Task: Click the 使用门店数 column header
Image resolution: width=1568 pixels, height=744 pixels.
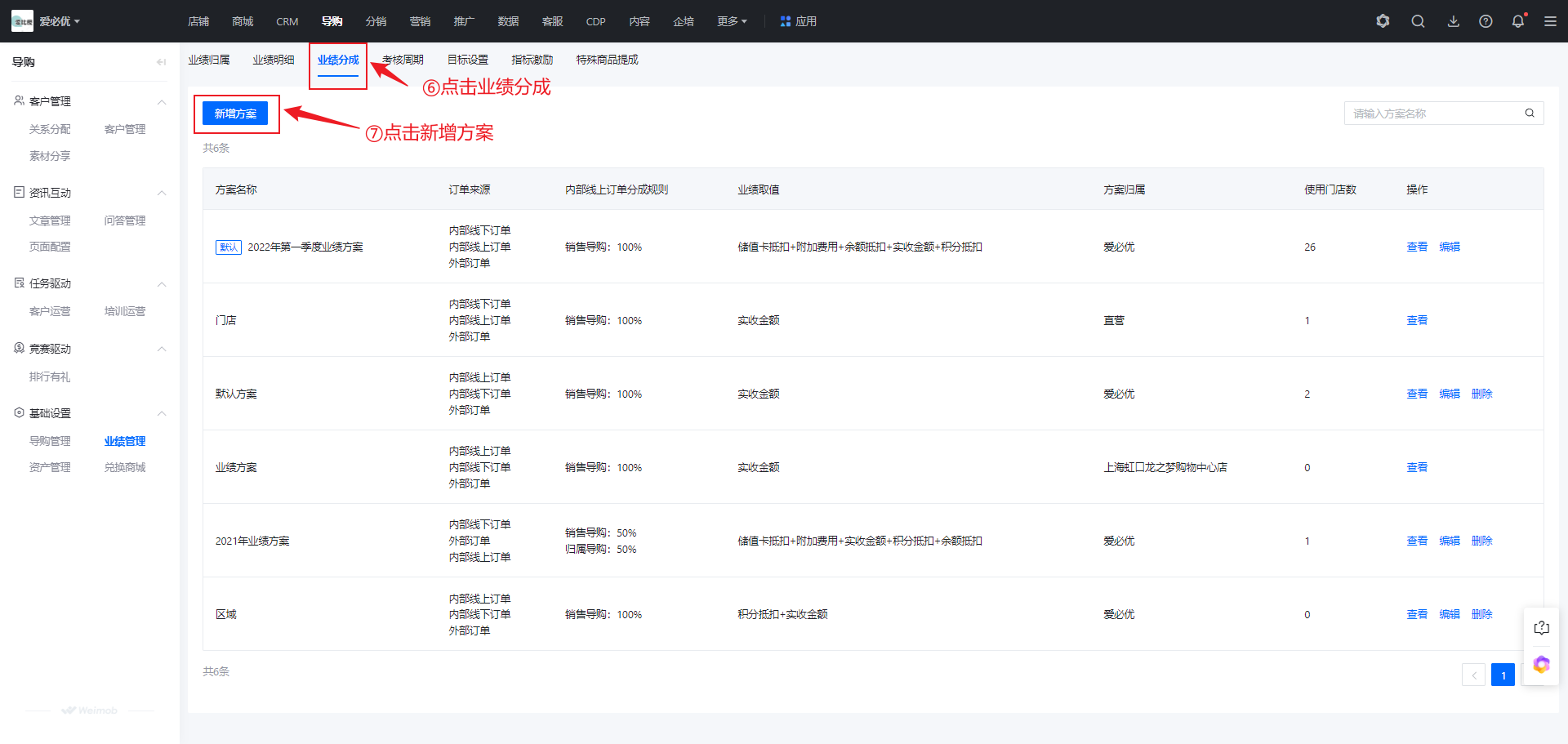Action: pos(1330,189)
